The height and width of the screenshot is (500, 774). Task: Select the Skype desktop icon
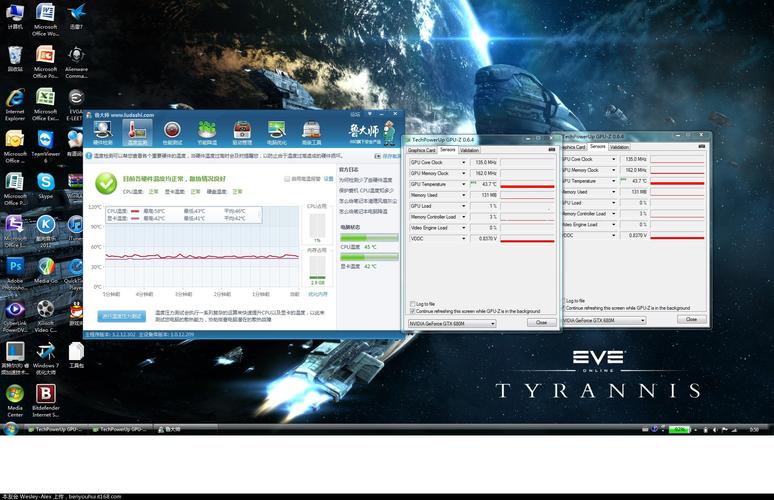(45, 186)
